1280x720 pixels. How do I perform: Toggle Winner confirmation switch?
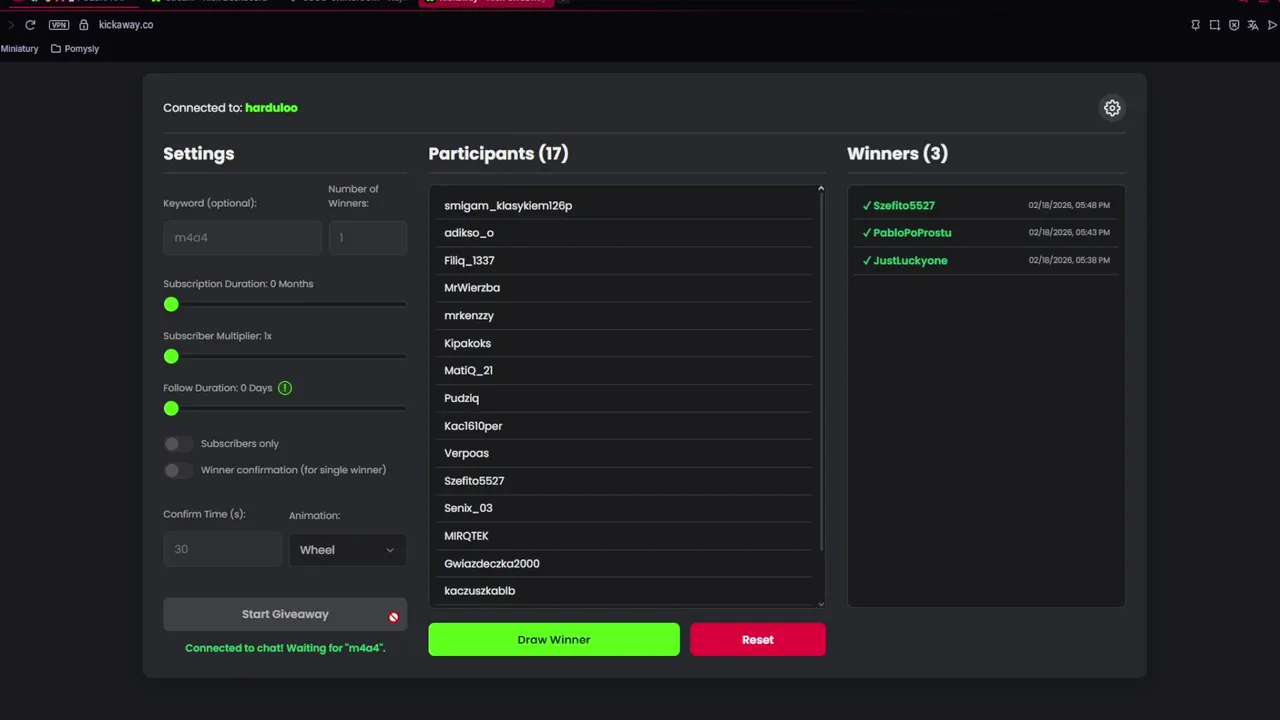point(178,470)
